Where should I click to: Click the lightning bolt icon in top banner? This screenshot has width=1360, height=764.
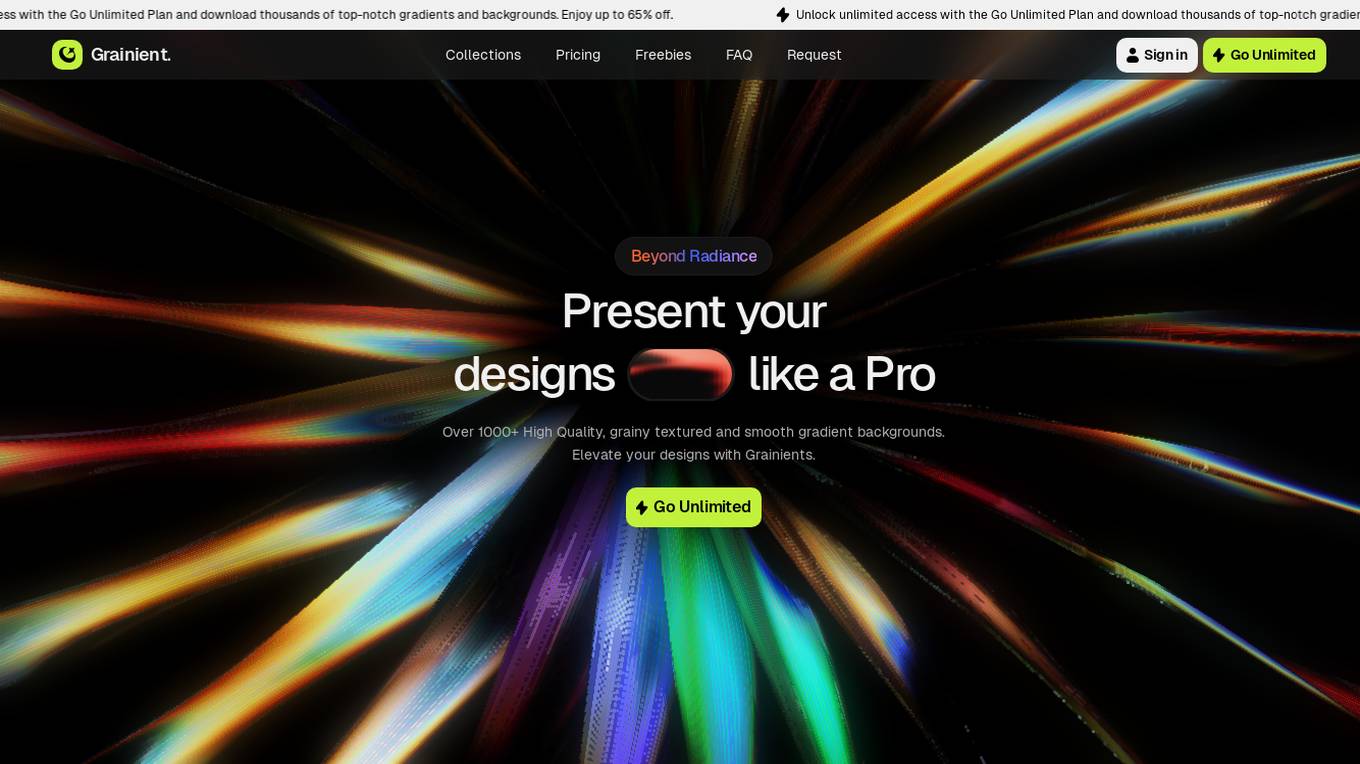point(783,15)
